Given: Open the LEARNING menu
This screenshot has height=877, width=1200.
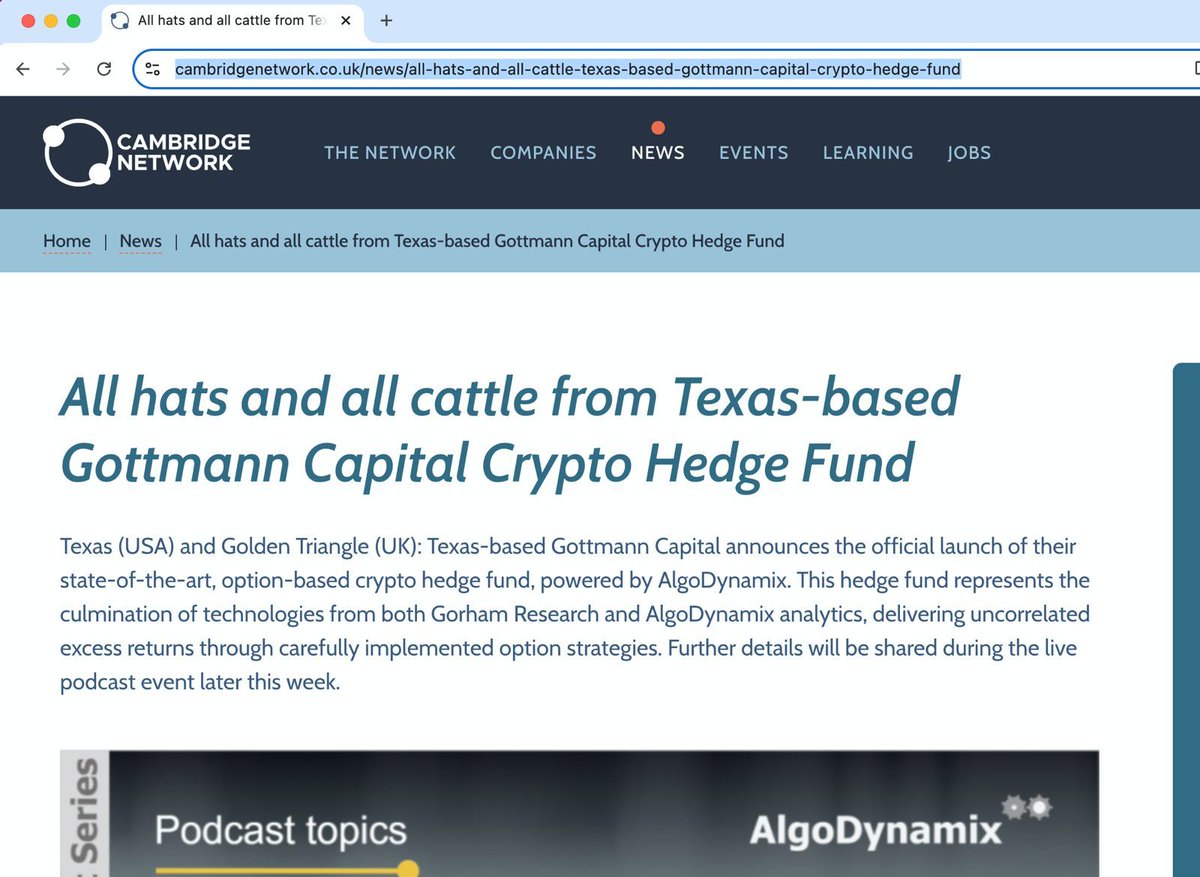Looking at the screenshot, I should click(x=868, y=153).
